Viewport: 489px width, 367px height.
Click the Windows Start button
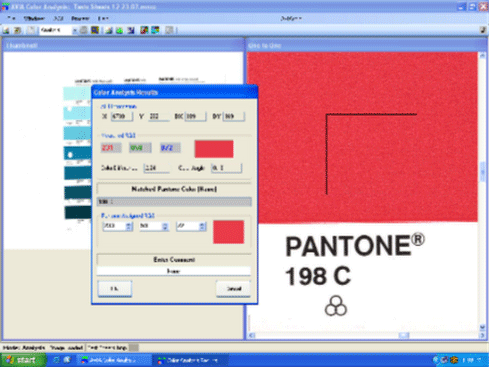pyautogui.click(x=23, y=360)
